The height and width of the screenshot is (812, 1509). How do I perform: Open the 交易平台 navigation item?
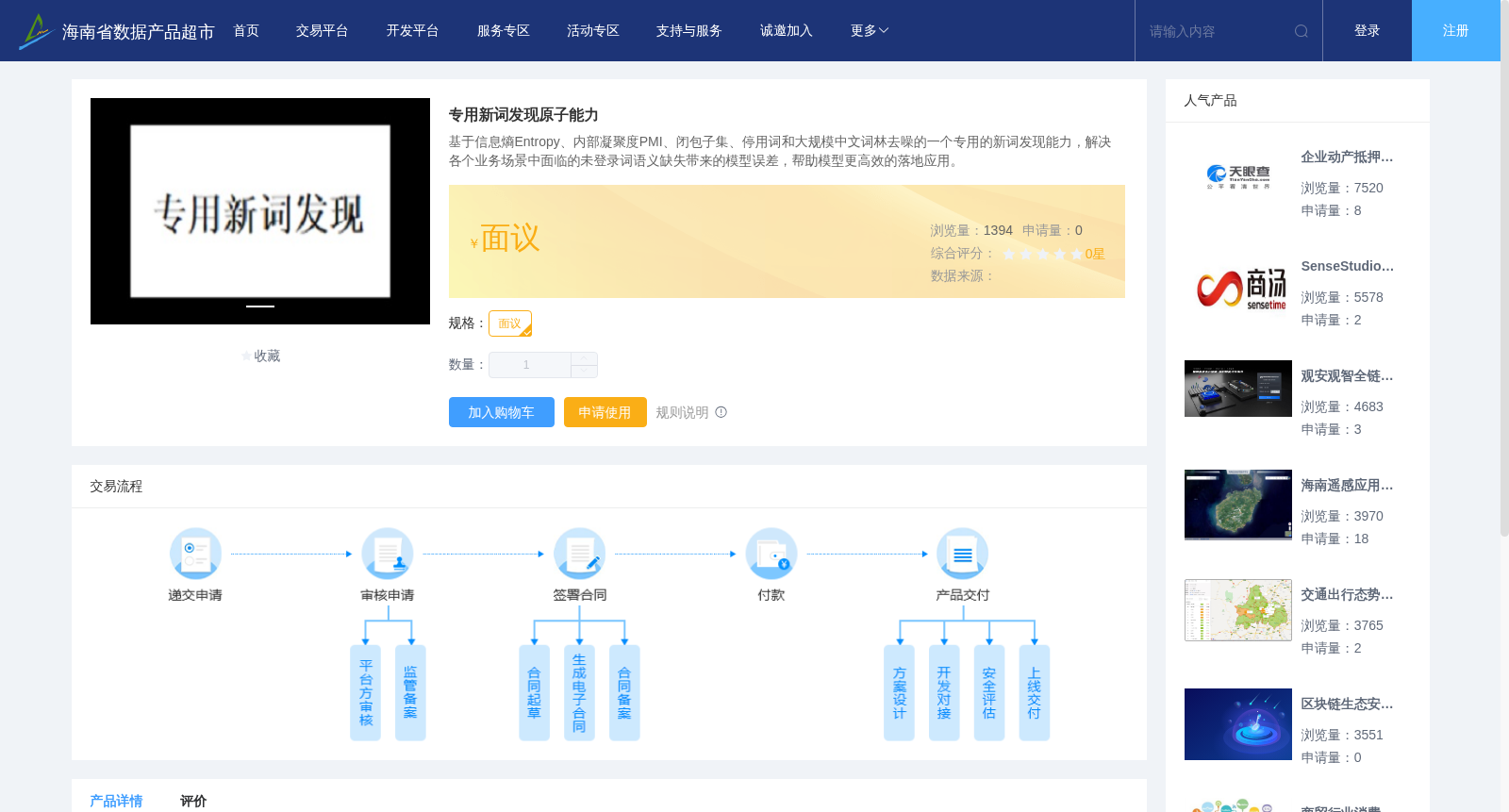coord(323,31)
